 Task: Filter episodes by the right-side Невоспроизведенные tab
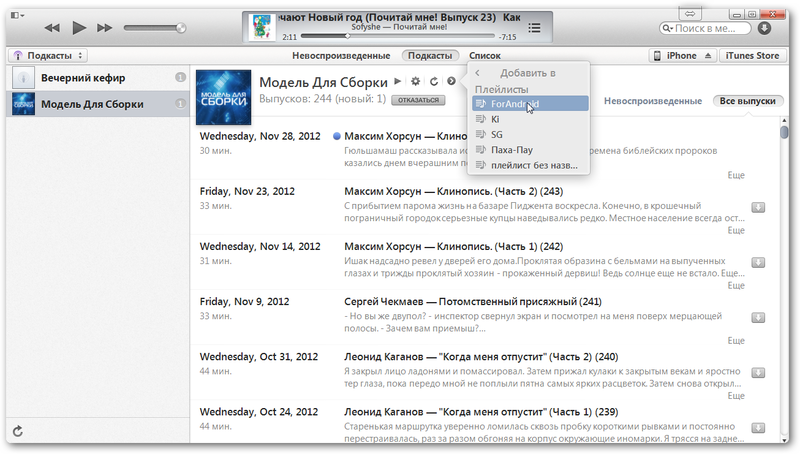pos(653,101)
